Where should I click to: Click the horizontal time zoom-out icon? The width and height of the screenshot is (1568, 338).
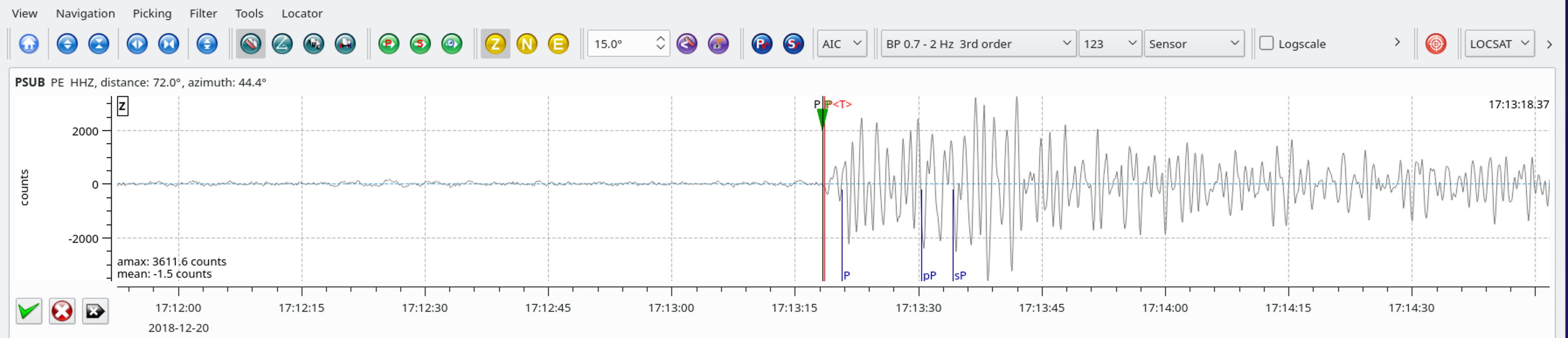click(x=169, y=44)
